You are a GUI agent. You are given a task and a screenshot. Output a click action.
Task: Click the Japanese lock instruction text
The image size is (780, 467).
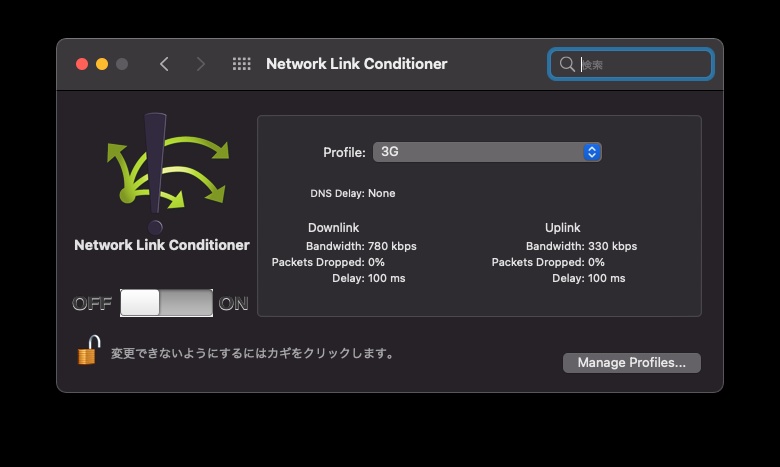(x=253, y=354)
